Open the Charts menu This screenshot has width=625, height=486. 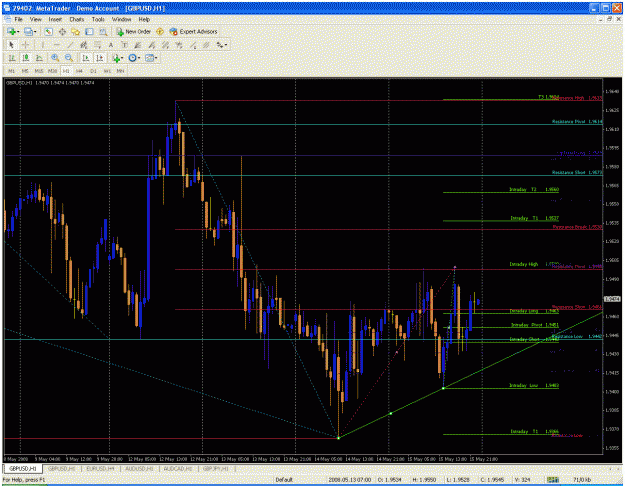coord(77,19)
